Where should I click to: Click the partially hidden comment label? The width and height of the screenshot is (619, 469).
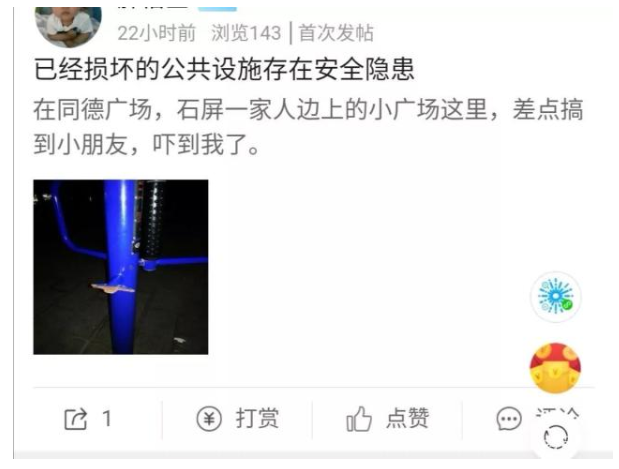[557, 413]
